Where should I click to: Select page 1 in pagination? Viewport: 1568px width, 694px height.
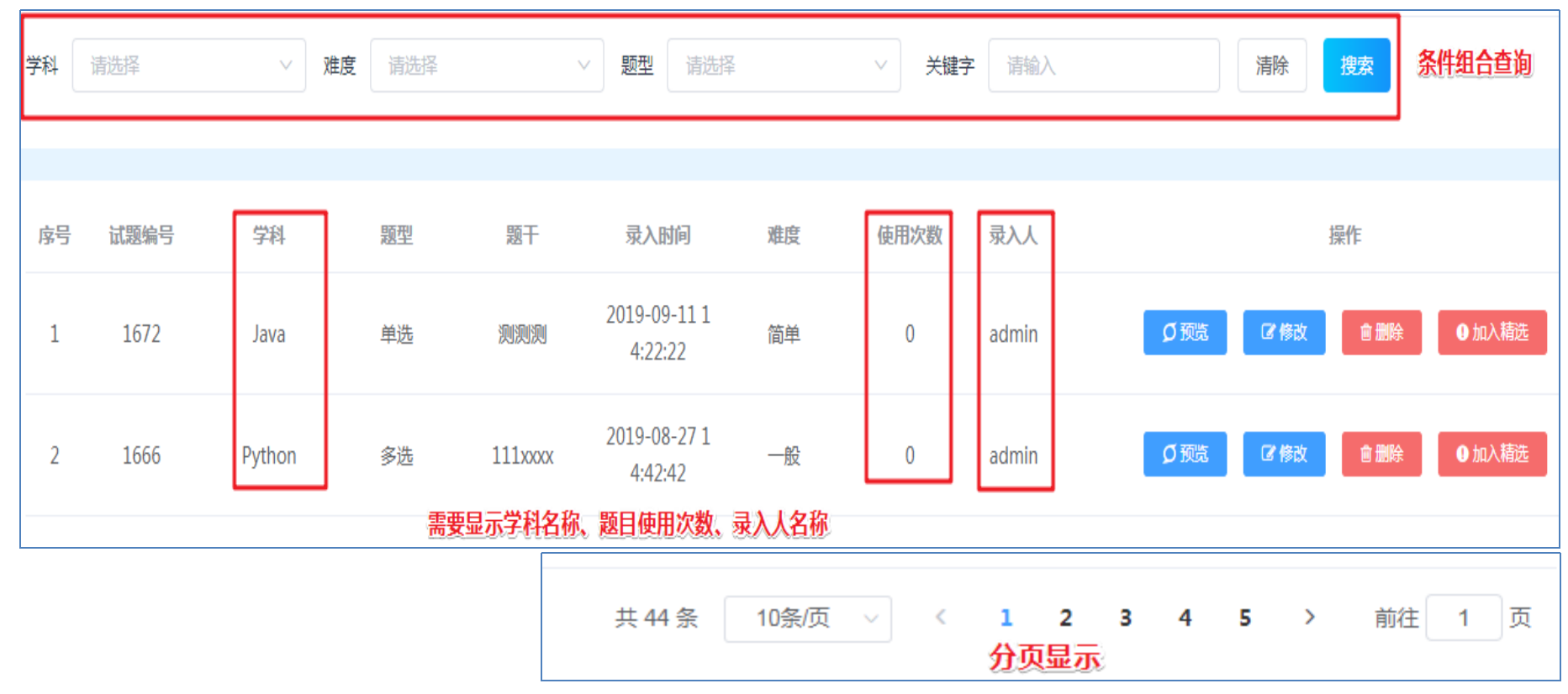tap(1006, 618)
